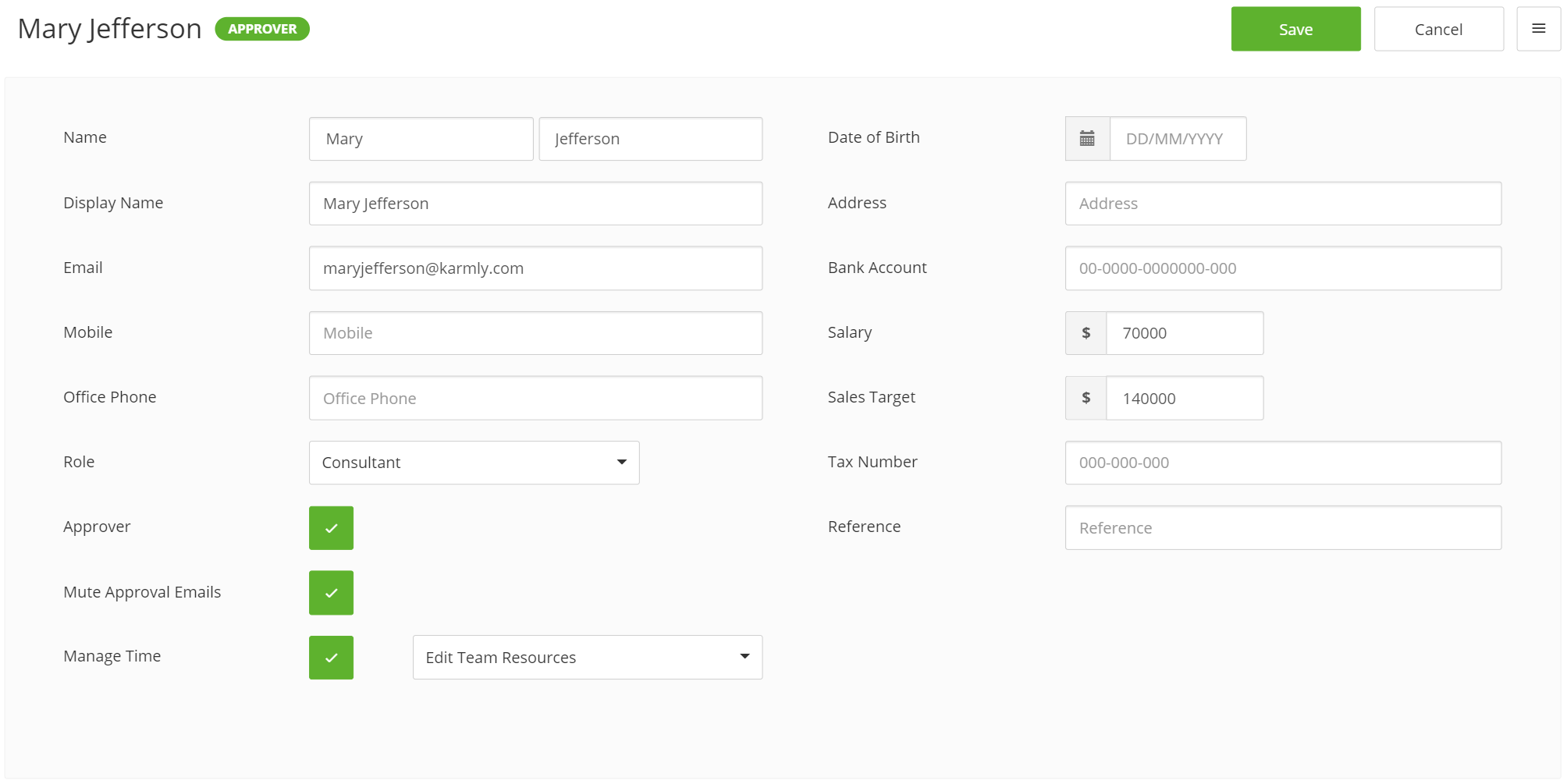The width and height of the screenshot is (1567, 784).
Task: Edit the first name field Mary
Action: click(421, 139)
